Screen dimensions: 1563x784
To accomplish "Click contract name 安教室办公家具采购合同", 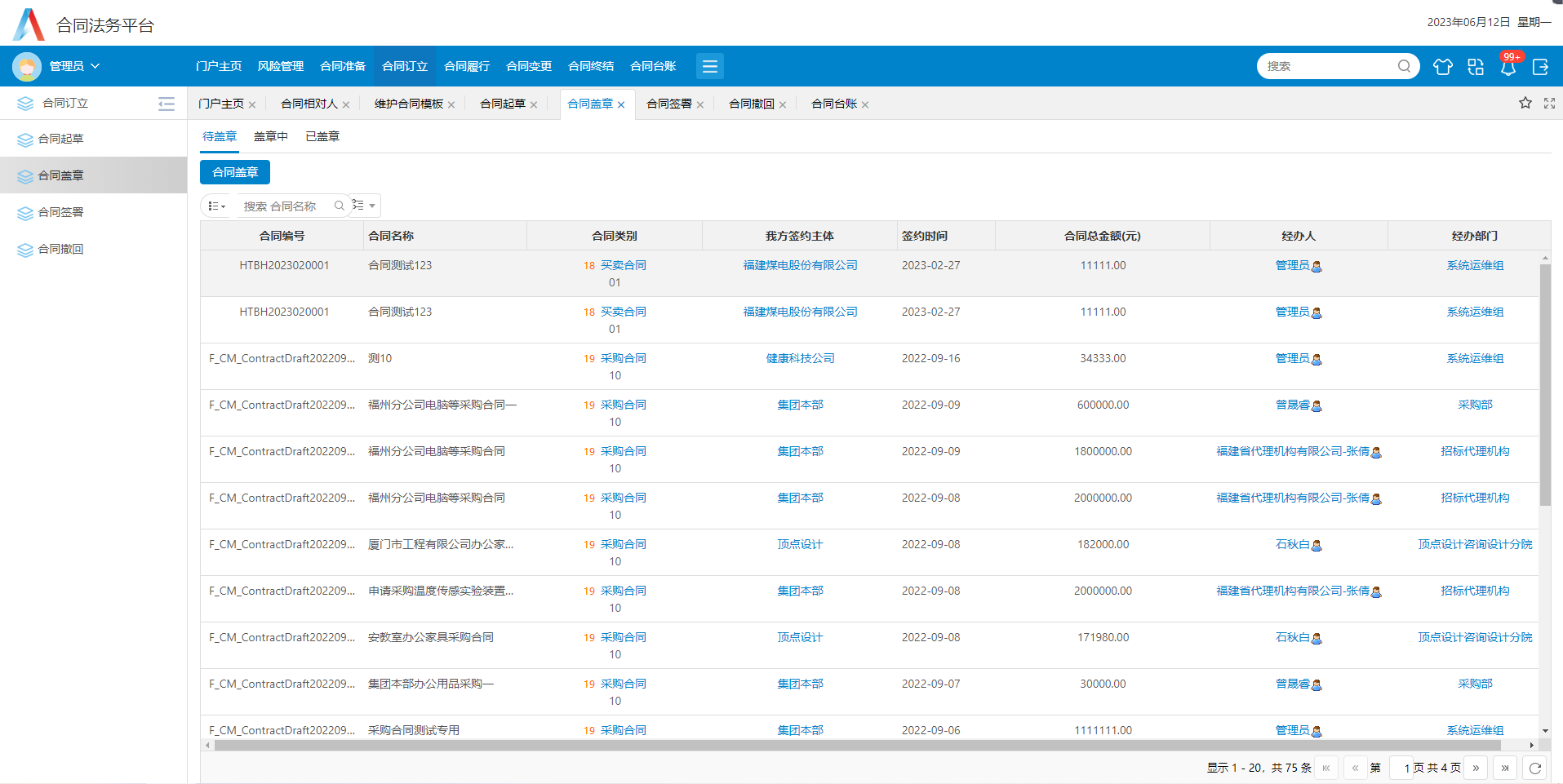I will pyautogui.click(x=431, y=637).
